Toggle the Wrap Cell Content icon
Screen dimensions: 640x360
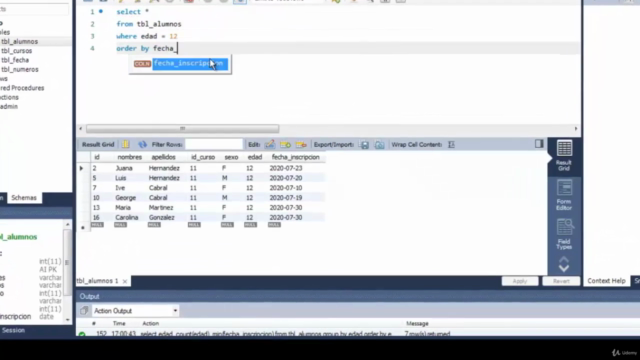pyautogui.click(x=451, y=144)
